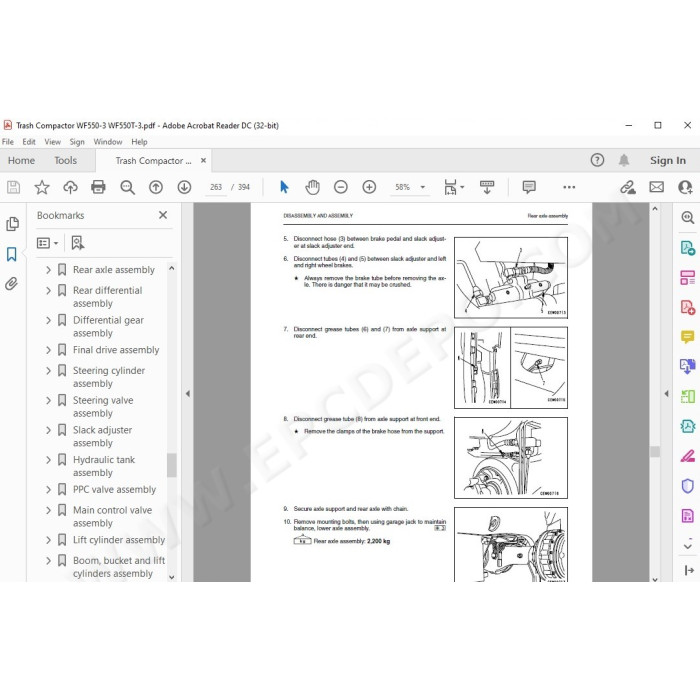
Task: Switch to the Home tab
Action: (21, 160)
